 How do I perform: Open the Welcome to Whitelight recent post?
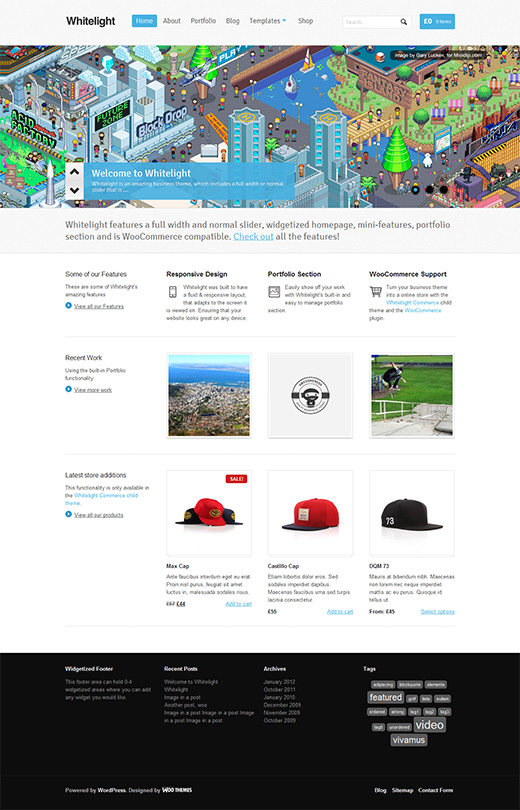click(x=191, y=682)
